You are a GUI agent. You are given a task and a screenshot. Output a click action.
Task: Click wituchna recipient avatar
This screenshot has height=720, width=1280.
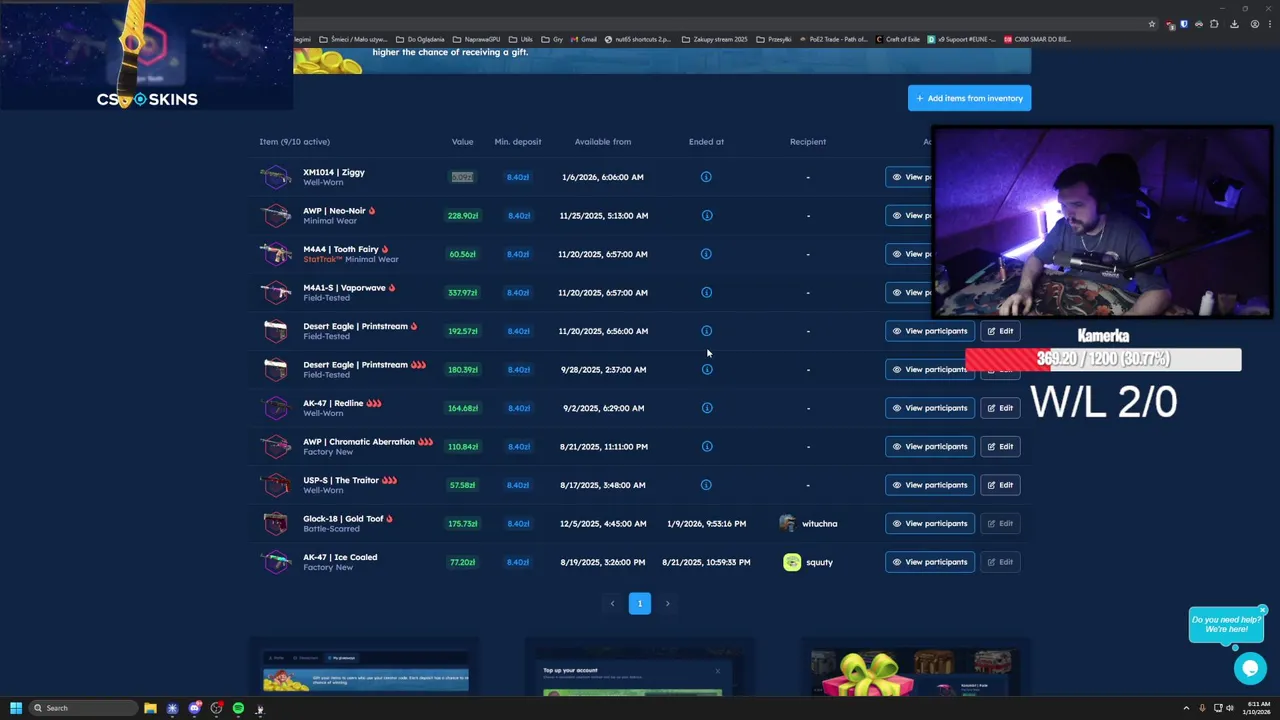click(x=788, y=523)
